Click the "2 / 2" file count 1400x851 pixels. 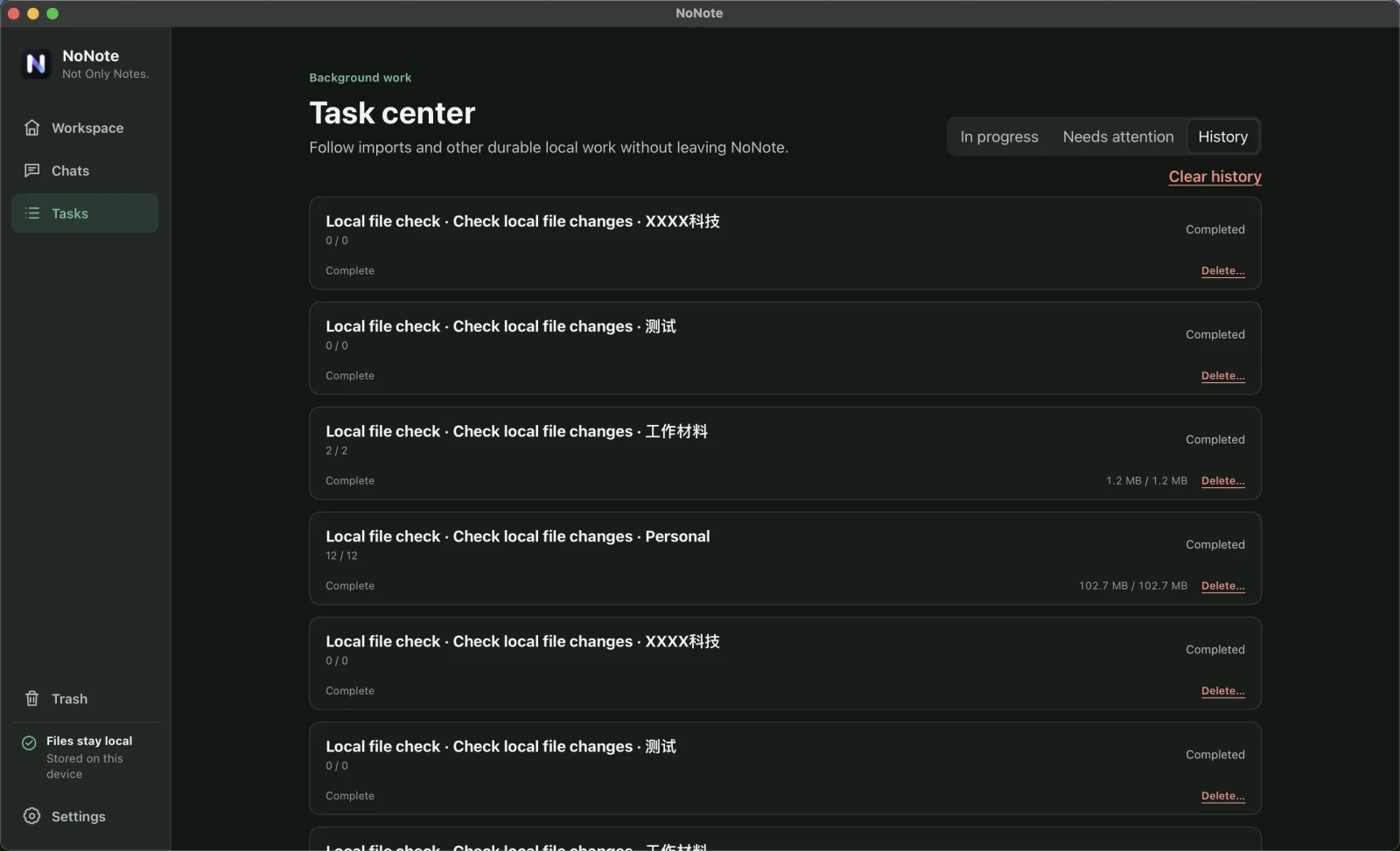[x=337, y=450]
